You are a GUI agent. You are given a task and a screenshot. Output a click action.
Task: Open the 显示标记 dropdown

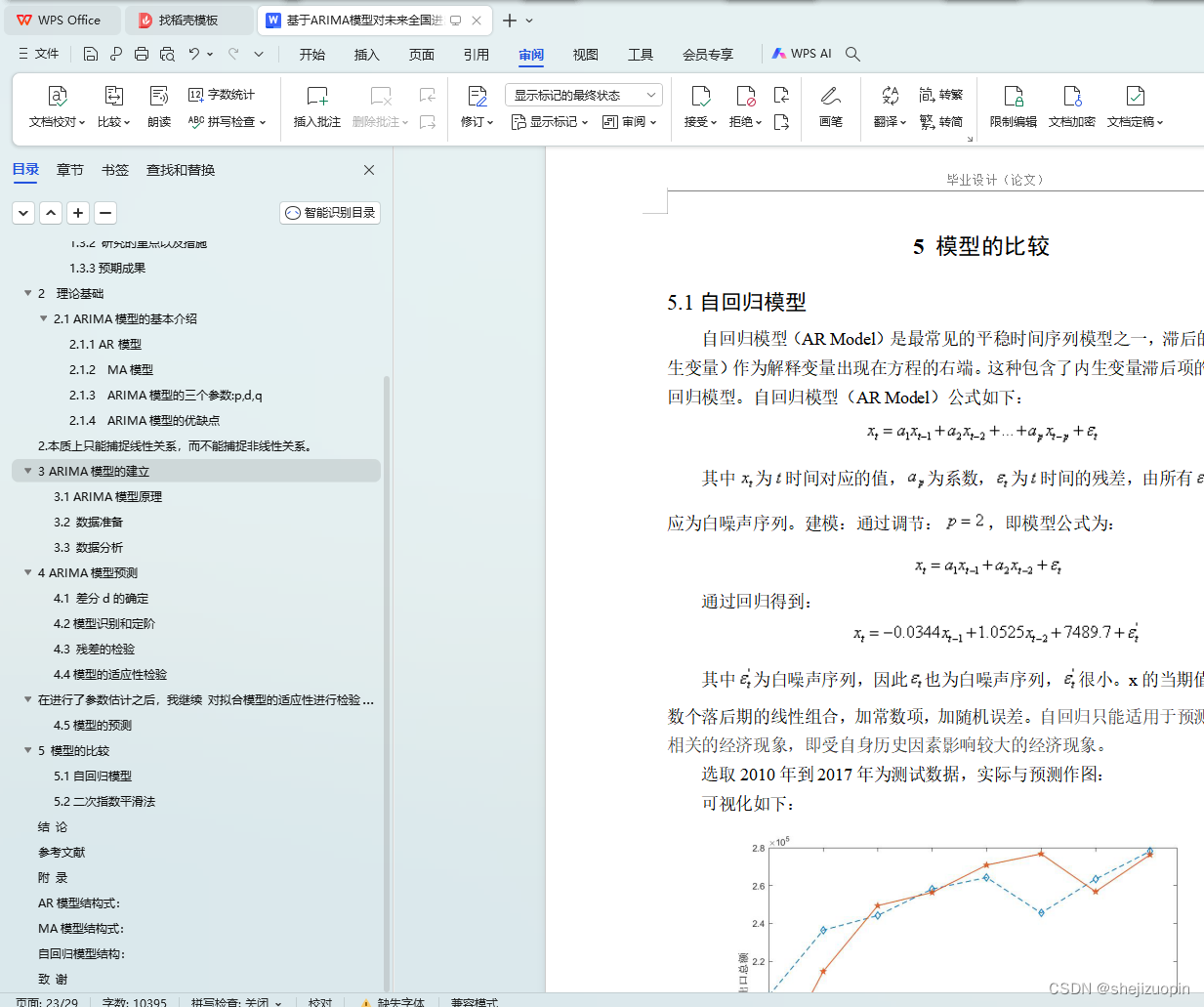tap(550, 122)
